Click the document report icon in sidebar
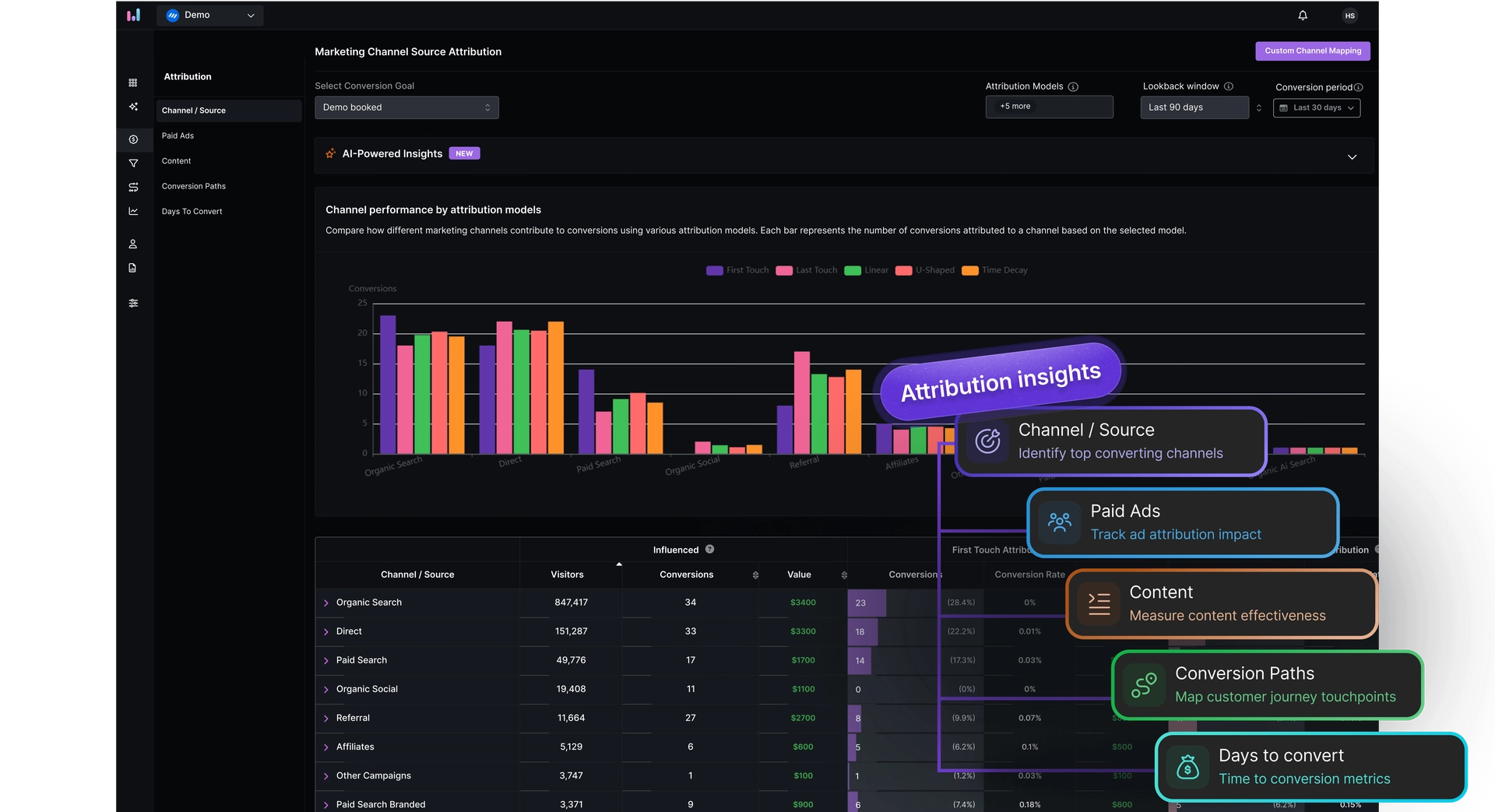 pos(133,268)
